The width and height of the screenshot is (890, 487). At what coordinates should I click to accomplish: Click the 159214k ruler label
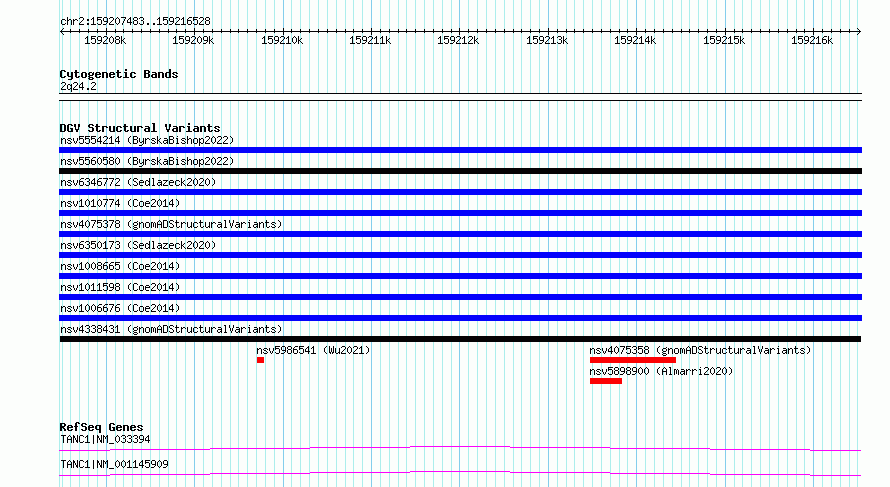click(635, 40)
